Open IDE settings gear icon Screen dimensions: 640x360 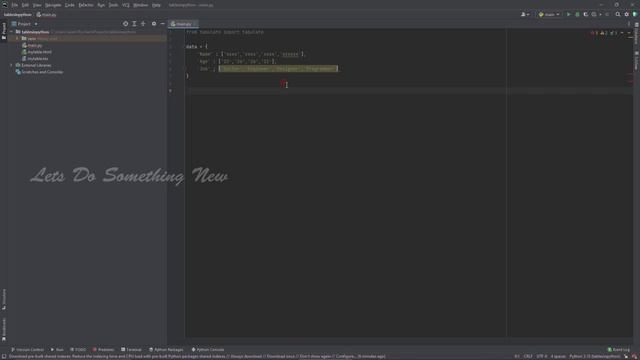[x=627, y=15]
